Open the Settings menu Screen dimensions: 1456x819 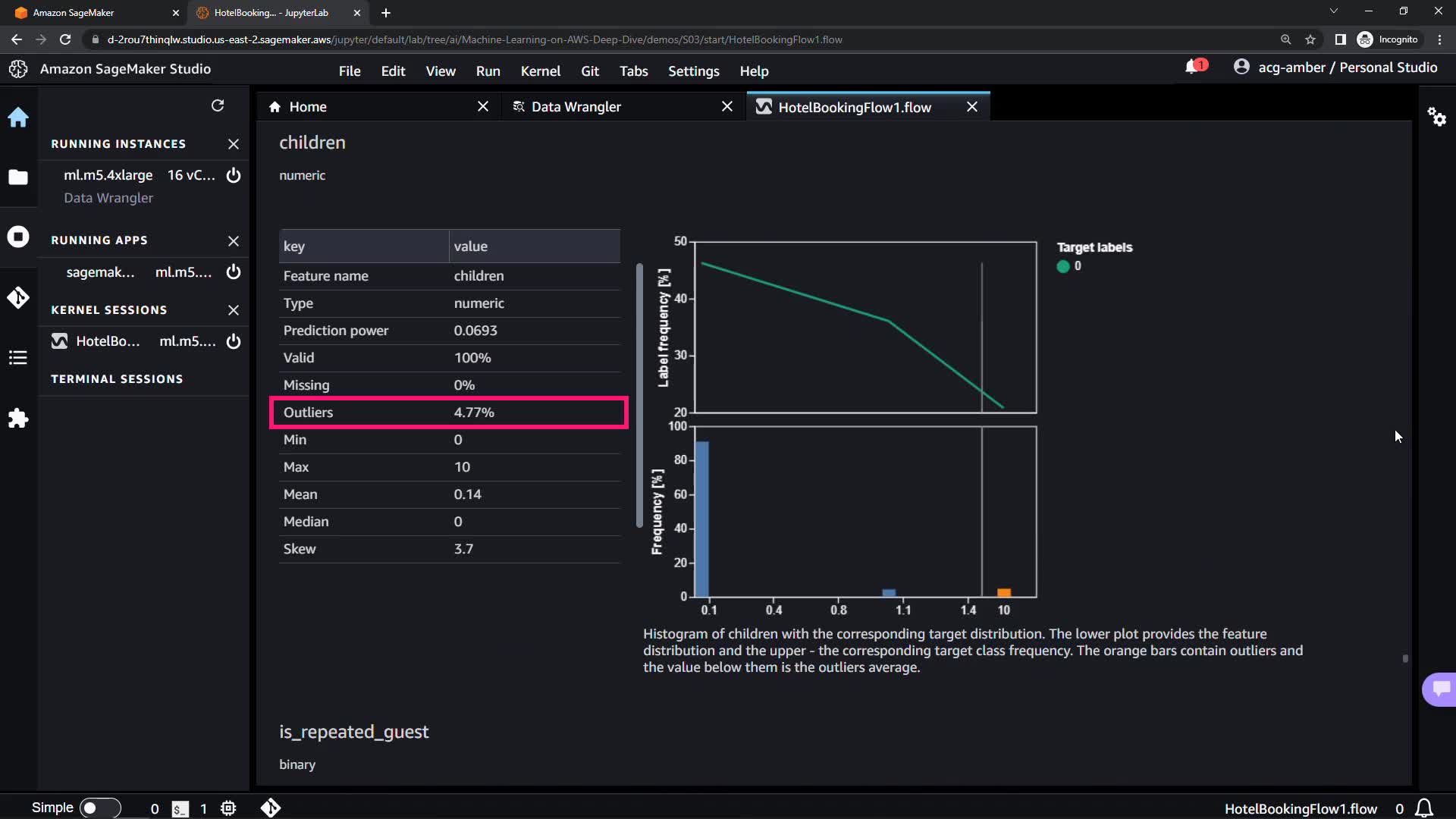(693, 71)
